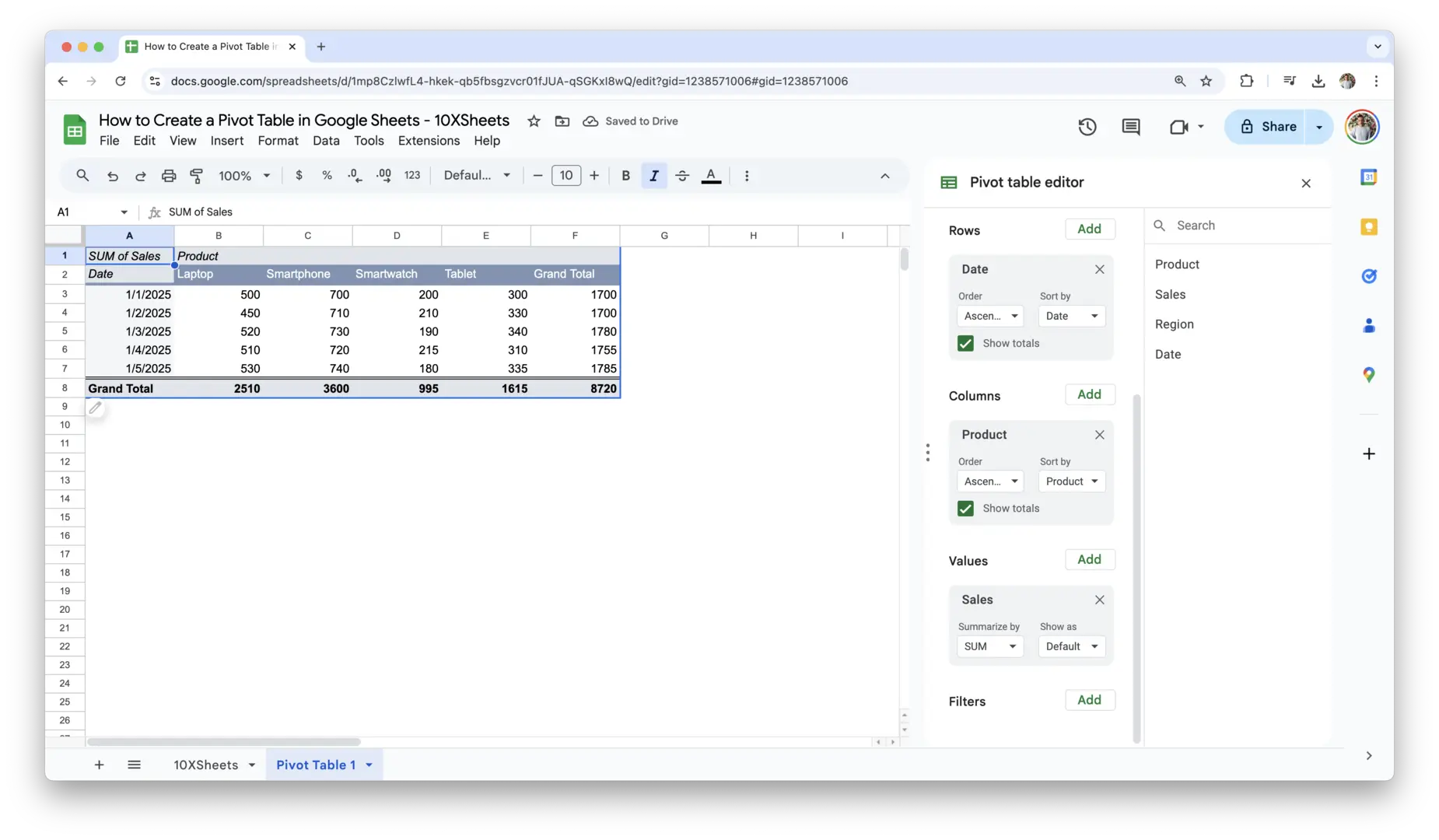Click Add button next to Filters
The height and width of the screenshot is (840, 1439).
pyautogui.click(x=1089, y=700)
